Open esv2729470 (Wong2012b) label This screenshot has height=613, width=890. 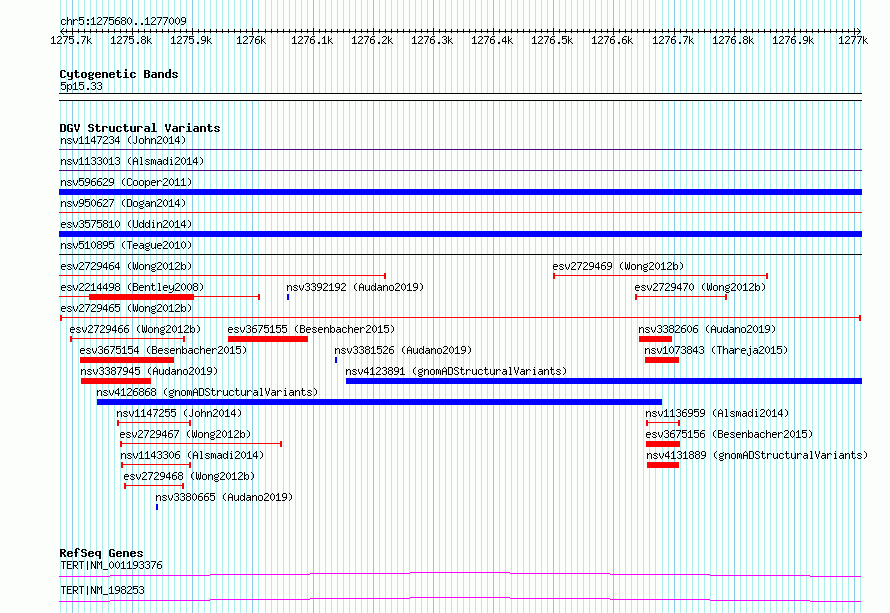(700, 287)
